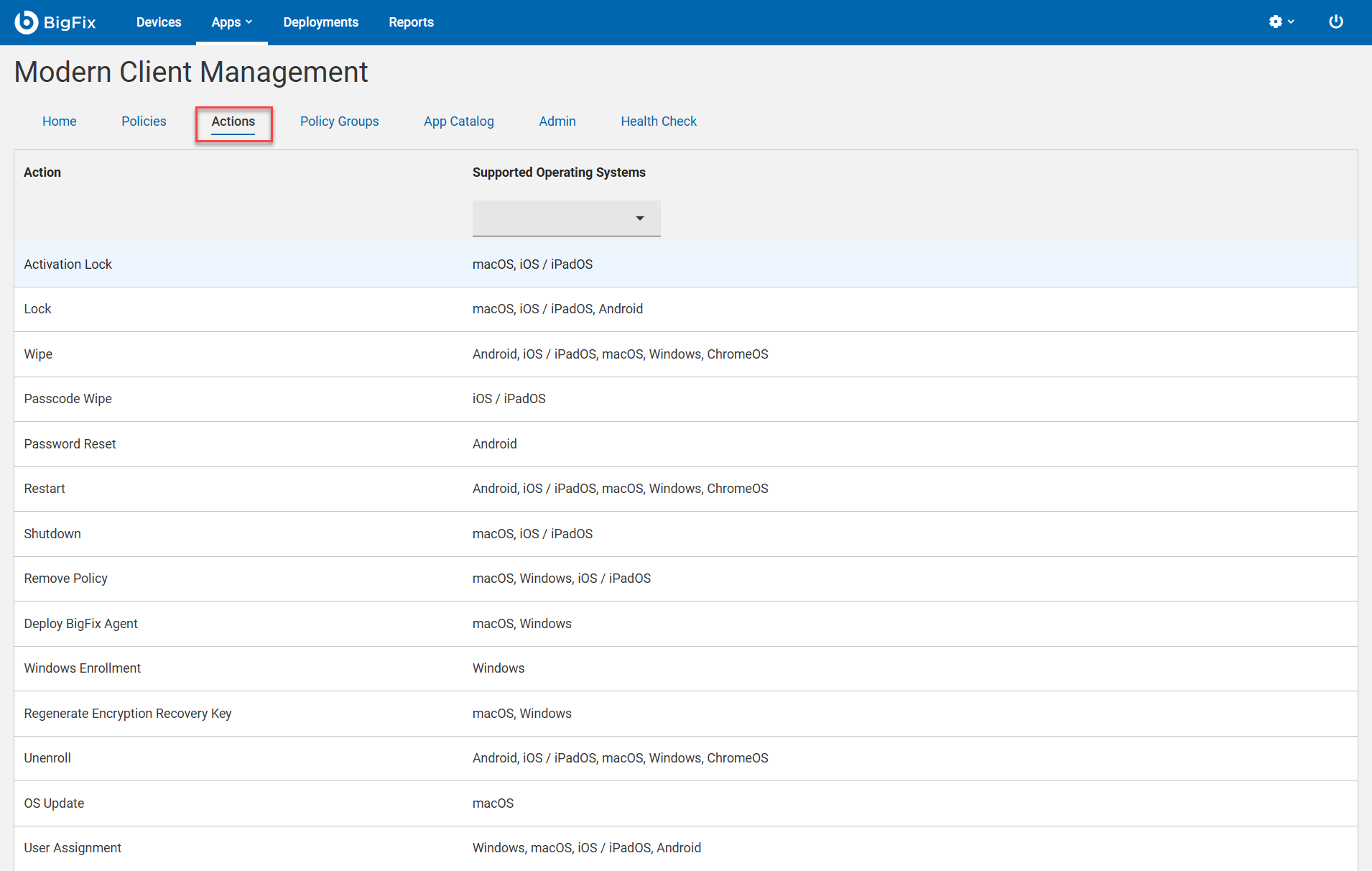Switch to the Home tab

tap(59, 121)
